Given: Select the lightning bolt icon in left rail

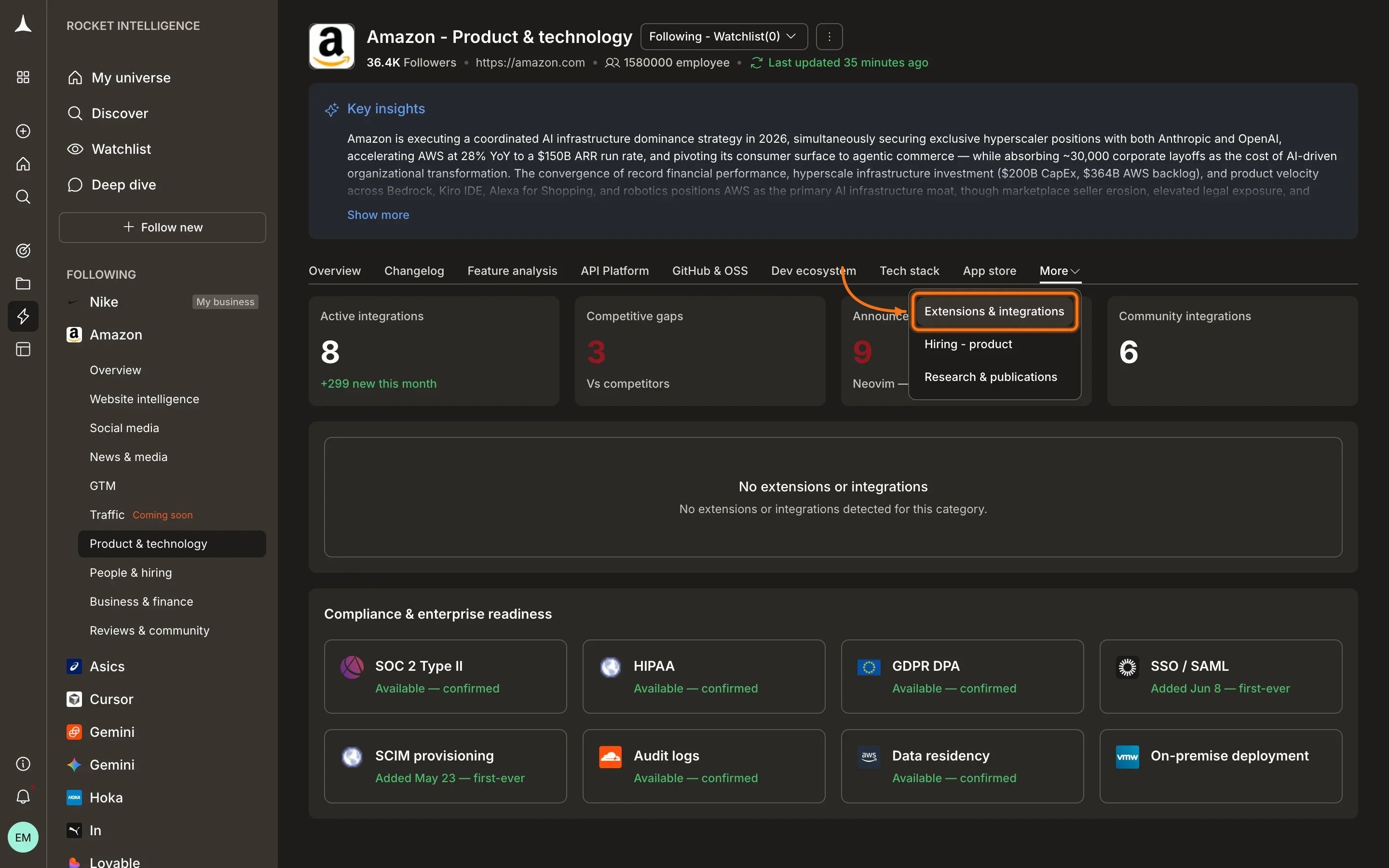Looking at the screenshot, I should (23, 316).
